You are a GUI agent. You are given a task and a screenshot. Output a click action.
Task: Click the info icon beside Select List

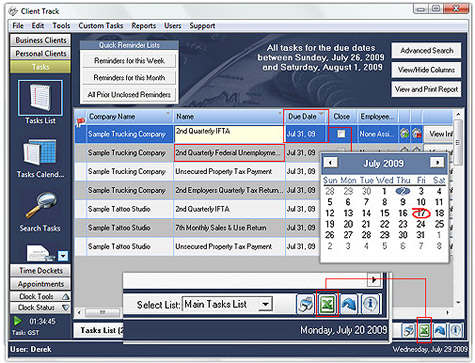370,304
